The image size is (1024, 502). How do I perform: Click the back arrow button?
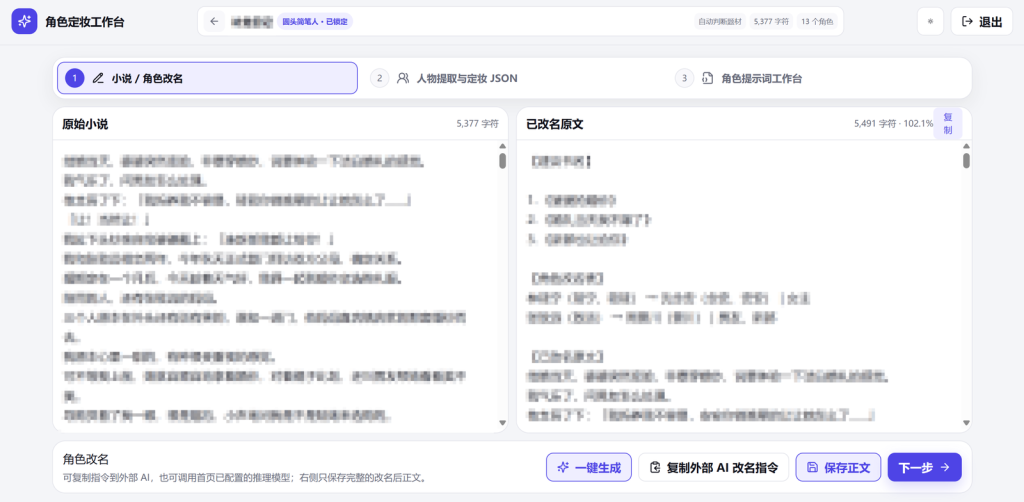[214, 22]
